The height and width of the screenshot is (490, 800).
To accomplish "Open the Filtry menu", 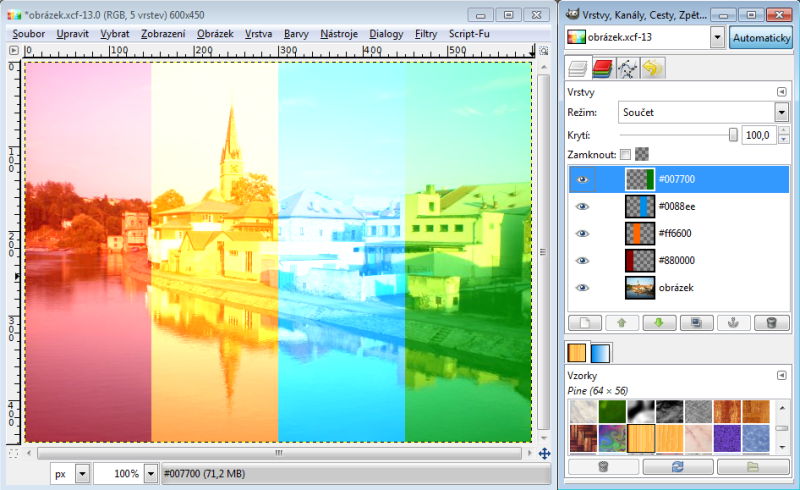I will pos(426,34).
